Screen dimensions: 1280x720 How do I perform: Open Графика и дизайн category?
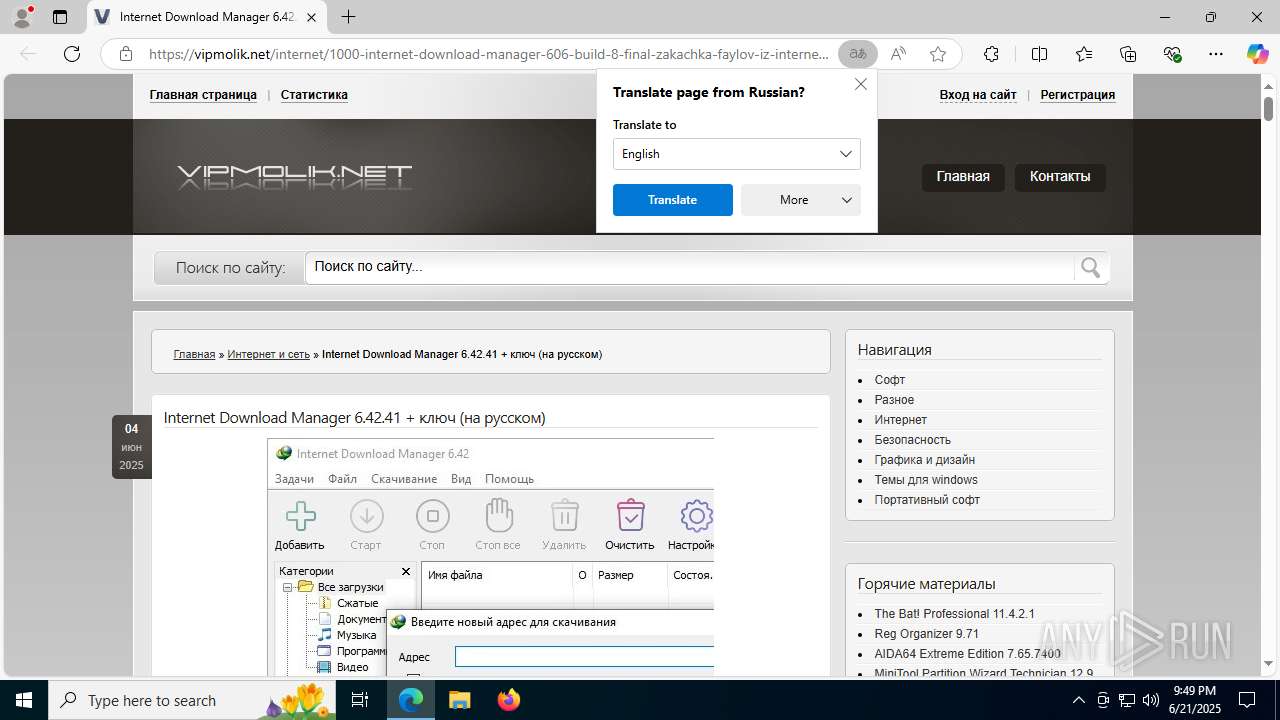pyautogui.click(x=925, y=460)
